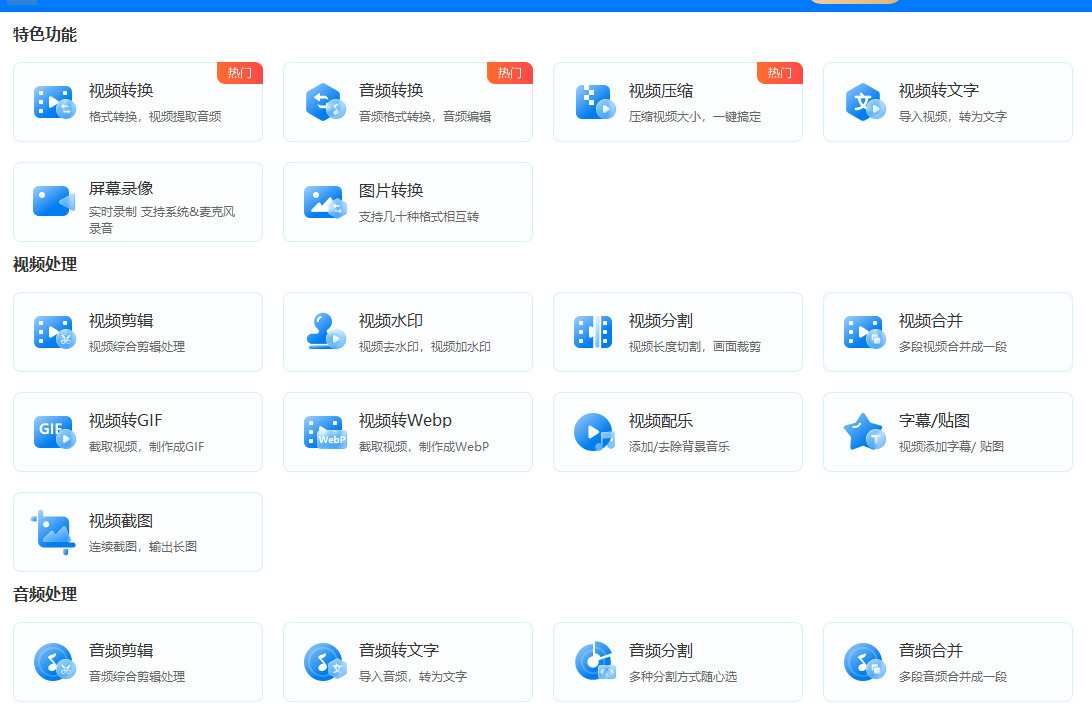Select the 音频合并 card title
The width and height of the screenshot is (1092, 710).
pos(931,651)
